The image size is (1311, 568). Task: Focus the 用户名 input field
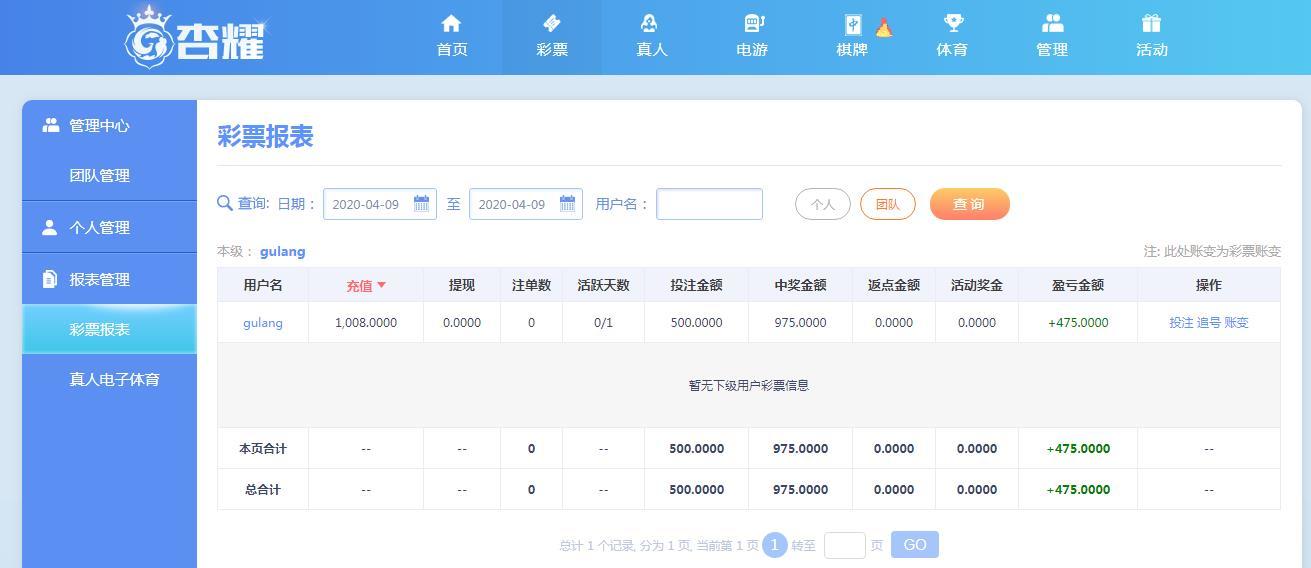click(709, 204)
